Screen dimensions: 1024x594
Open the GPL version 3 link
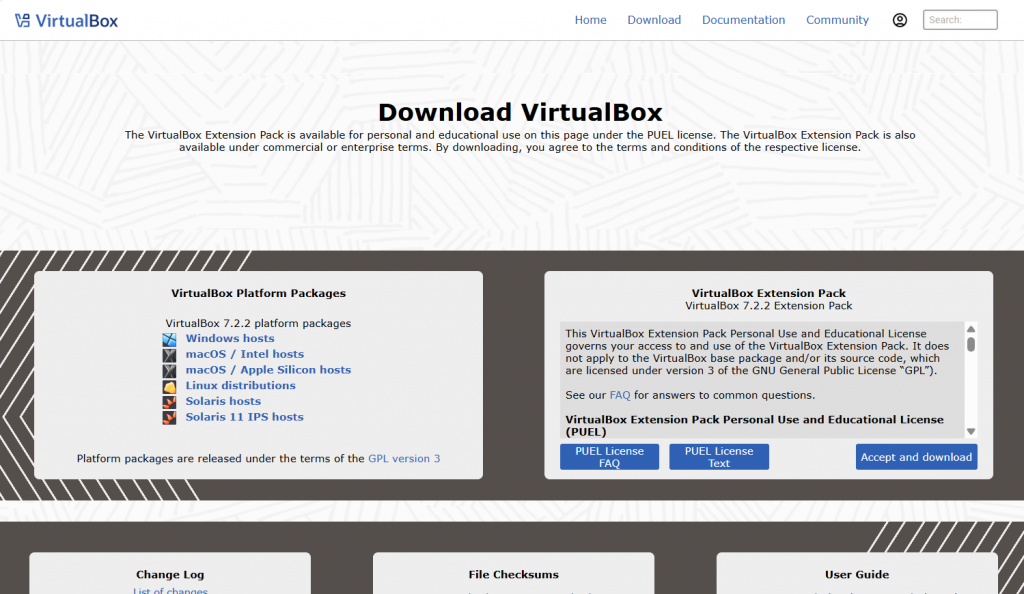coord(404,458)
